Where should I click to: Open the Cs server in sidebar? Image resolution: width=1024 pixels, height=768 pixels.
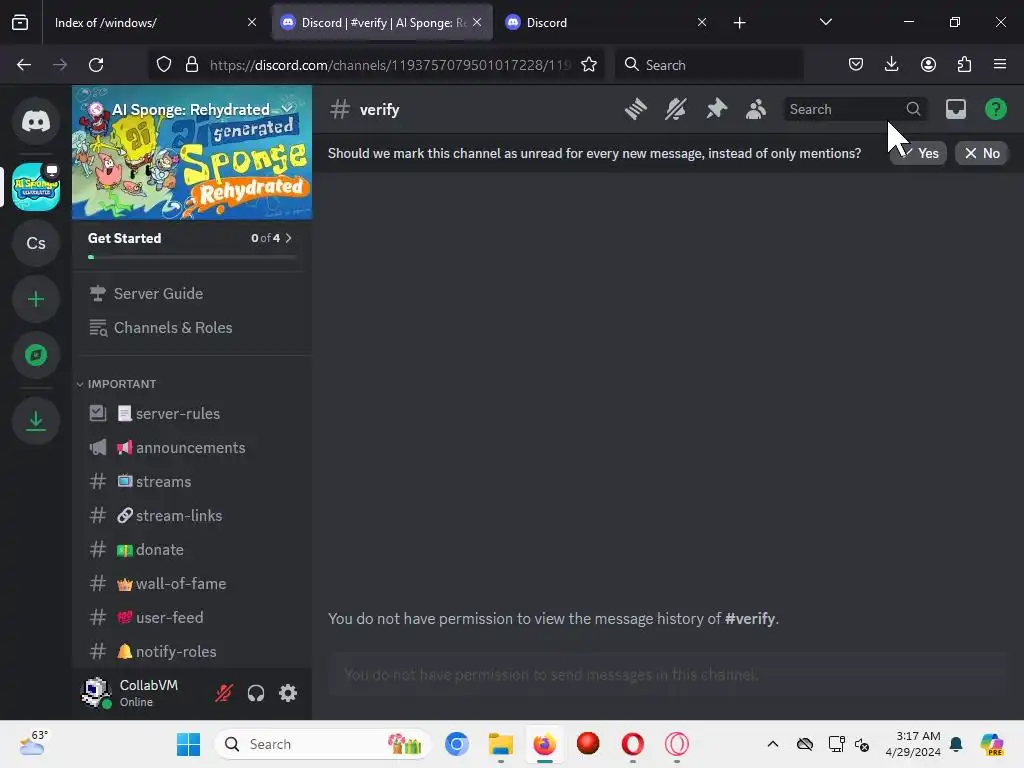pyautogui.click(x=36, y=243)
